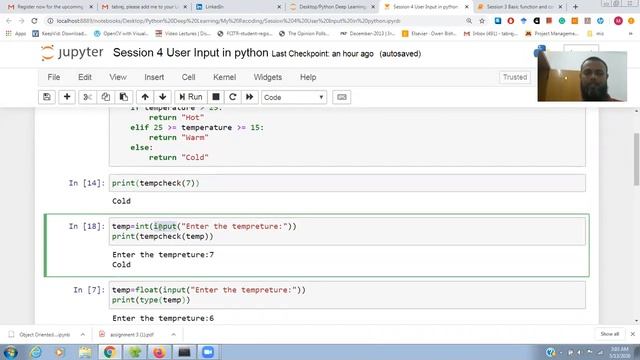The image size is (640, 360).
Task: Insert cell below with plus icon
Action: point(67,97)
